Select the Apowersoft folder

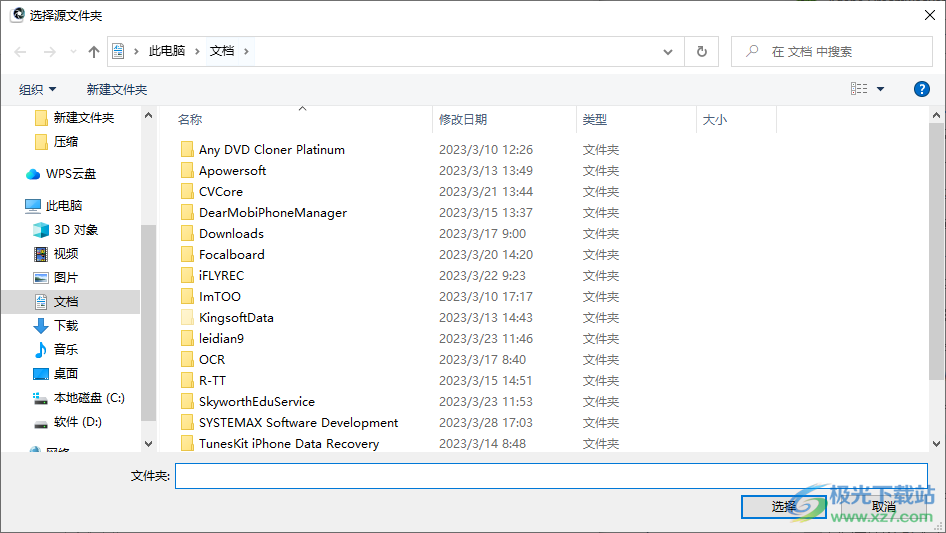pos(232,171)
